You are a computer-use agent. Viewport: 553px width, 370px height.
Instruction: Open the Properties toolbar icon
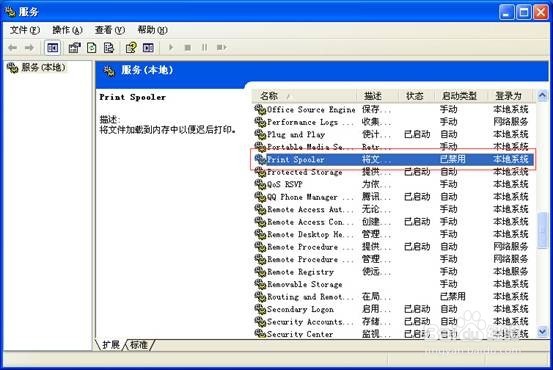(x=74, y=47)
